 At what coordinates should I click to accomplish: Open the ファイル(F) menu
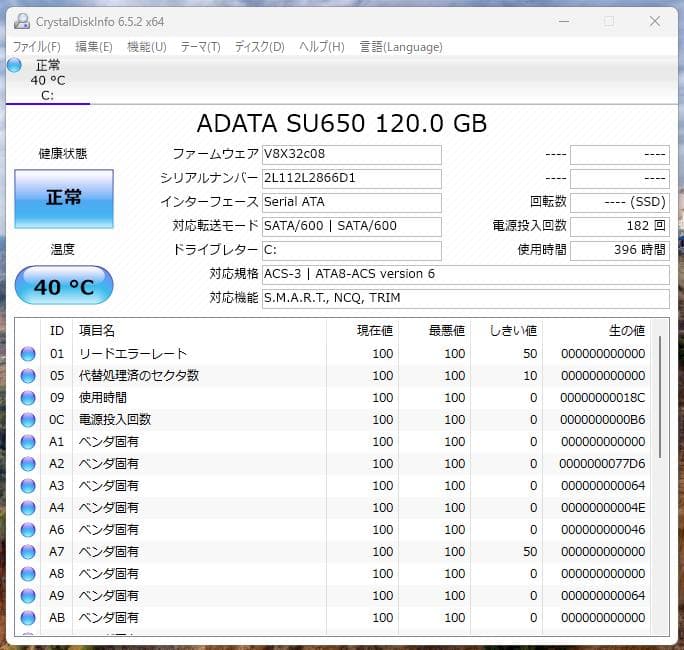[37, 47]
